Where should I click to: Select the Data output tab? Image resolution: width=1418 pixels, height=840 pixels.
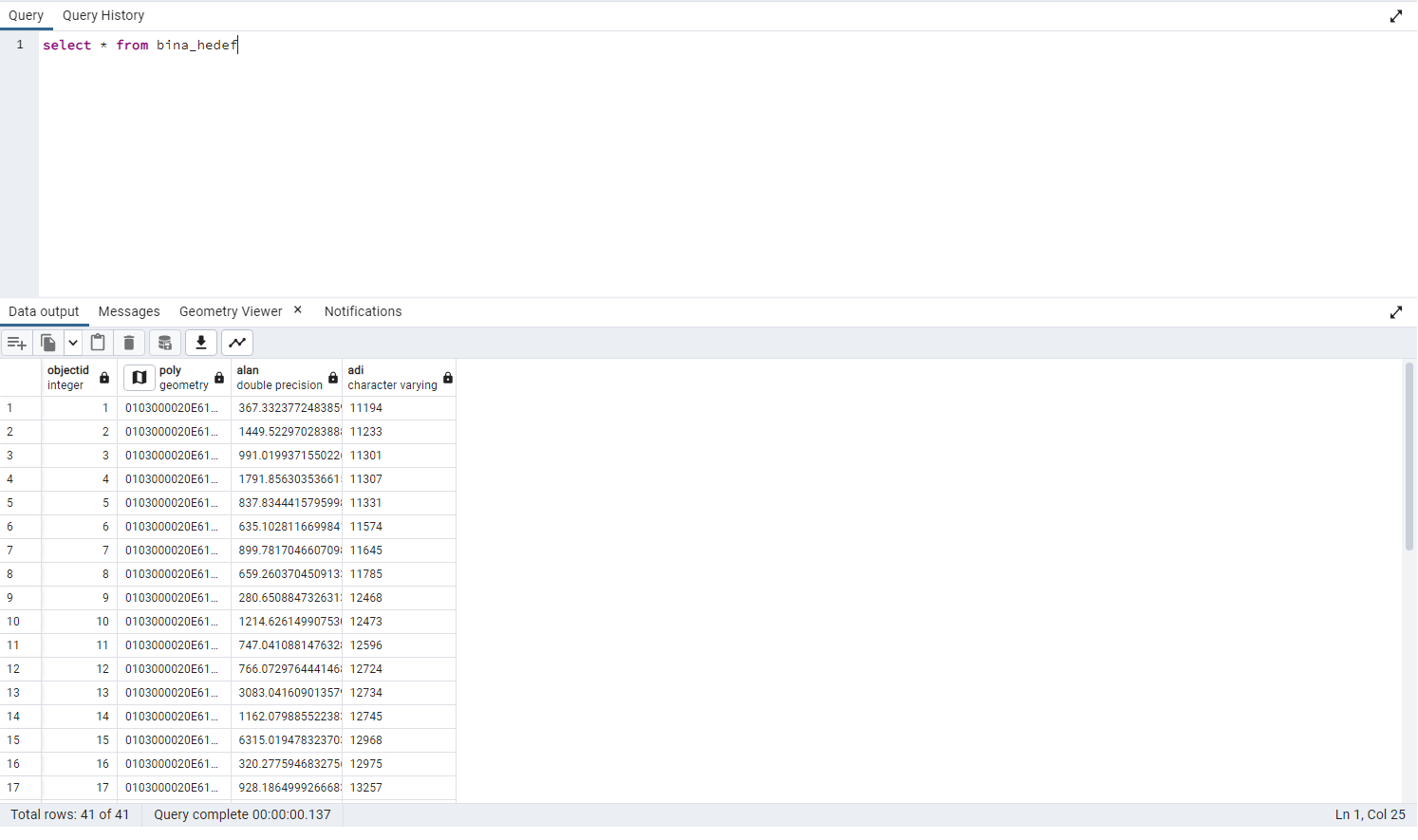(44, 311)
